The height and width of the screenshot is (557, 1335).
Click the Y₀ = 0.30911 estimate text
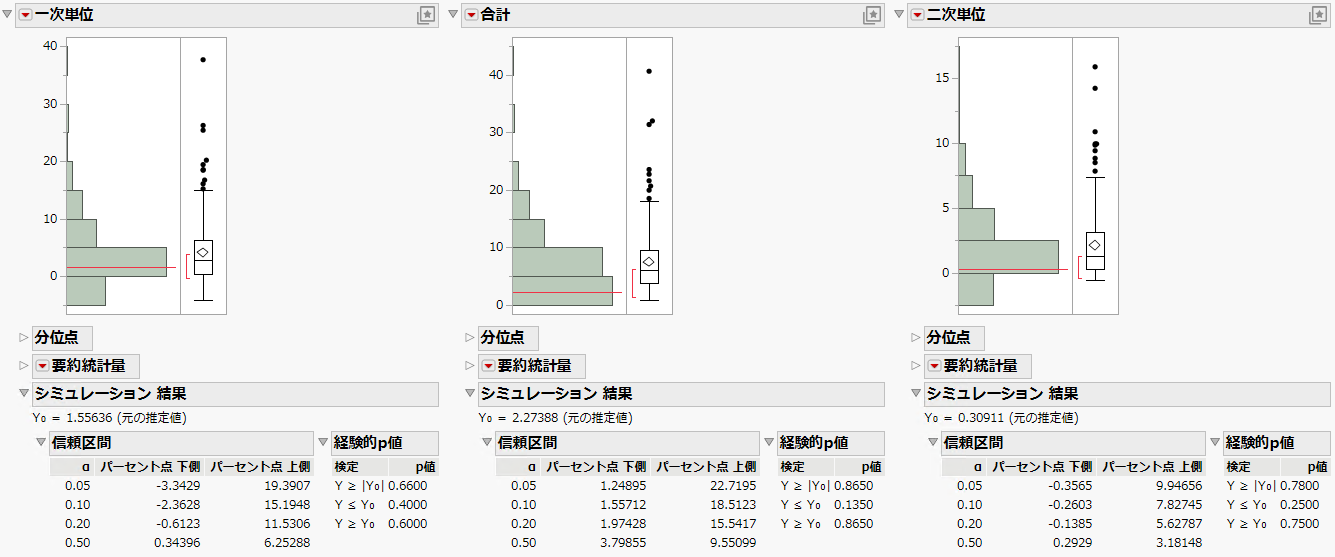pyautogui.click(x=1001, y=418)
